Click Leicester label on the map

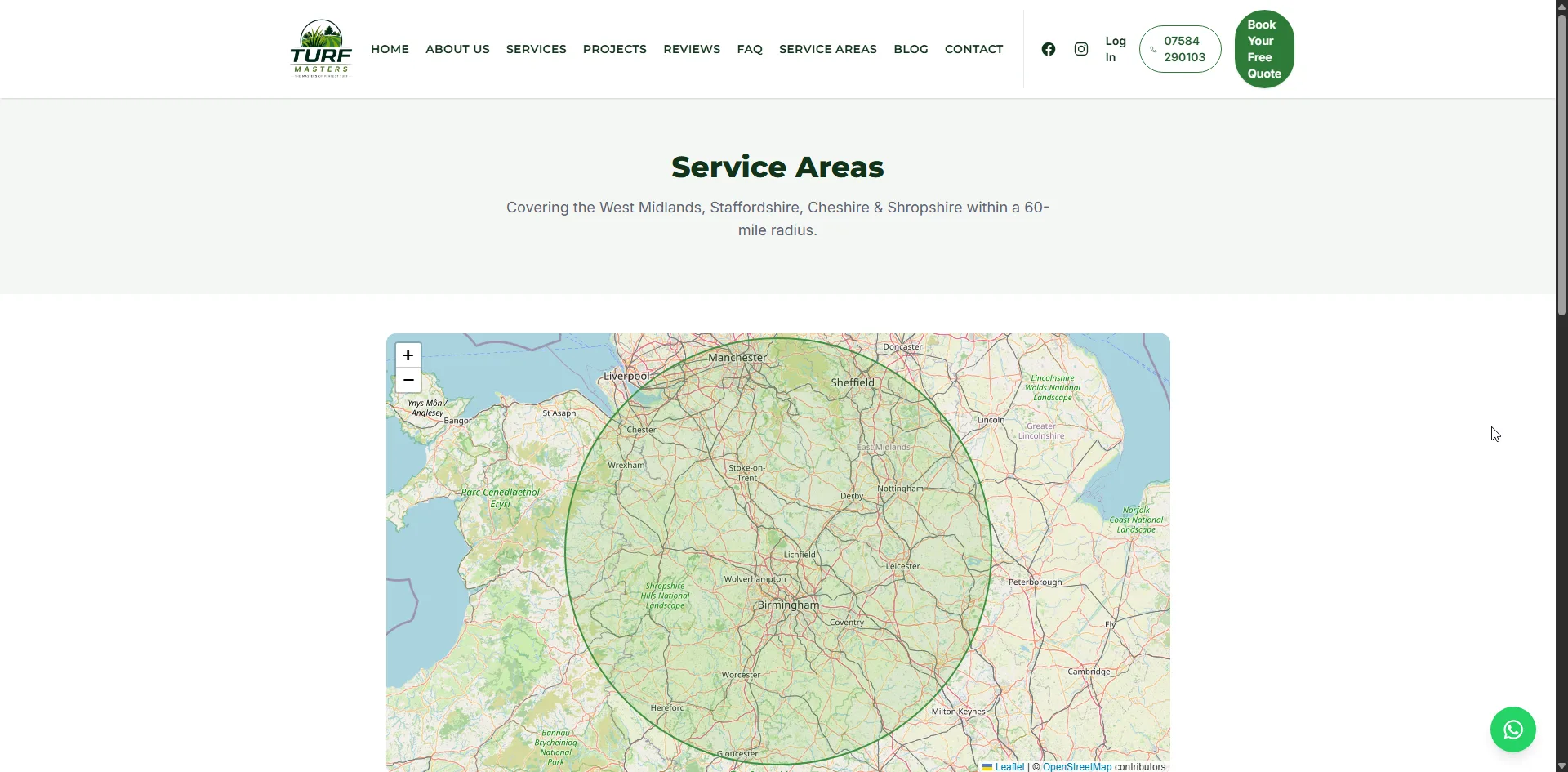pyautogui.click(x=902, y=566)
